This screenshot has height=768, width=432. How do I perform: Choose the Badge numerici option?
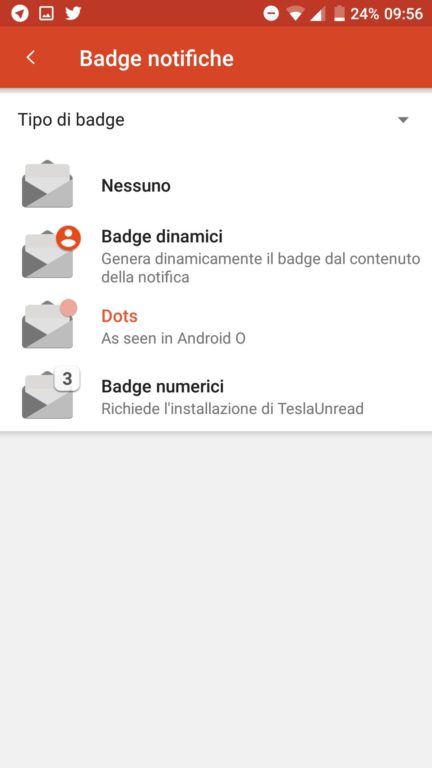click(216, 397)
